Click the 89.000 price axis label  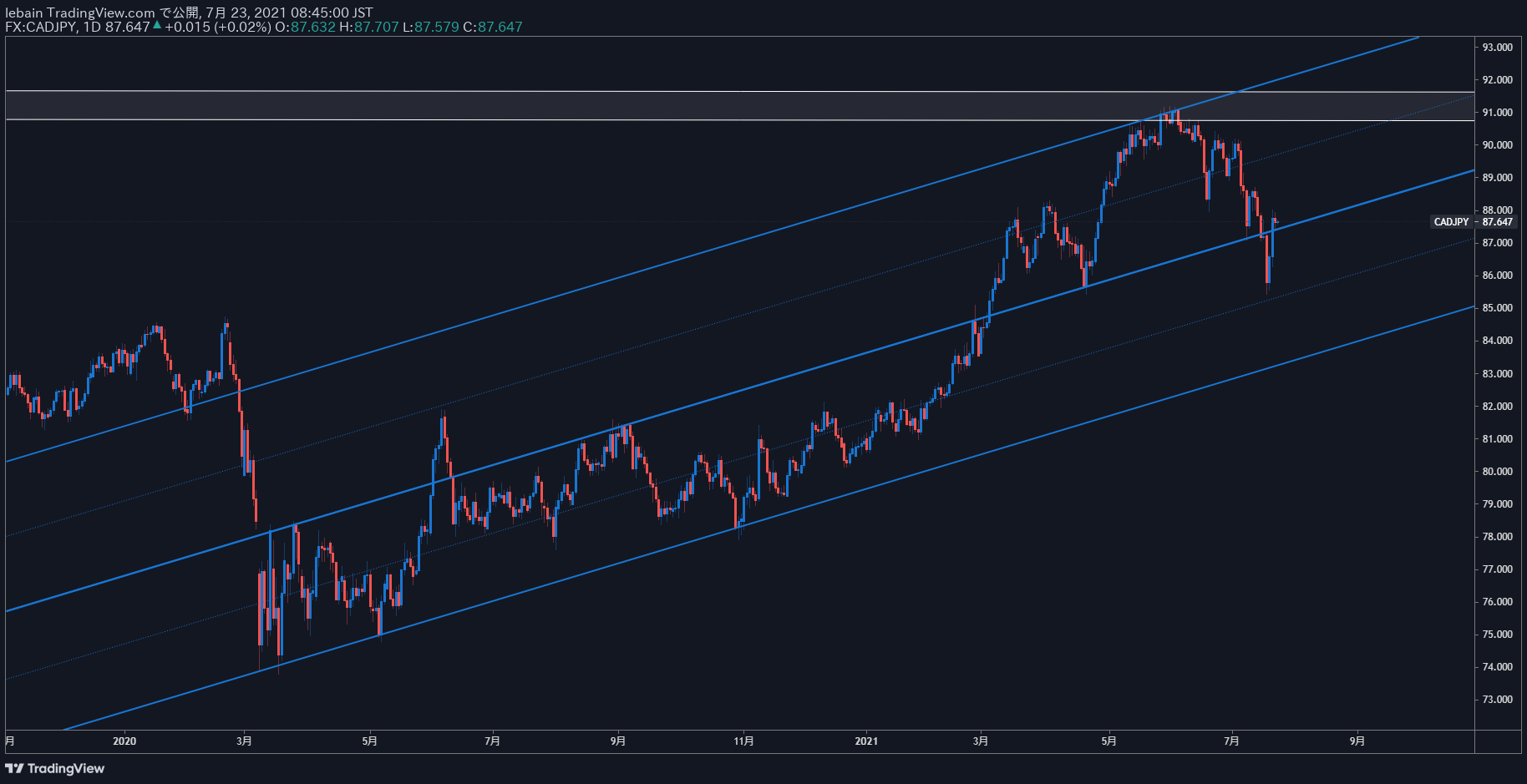click(1497, 178)
